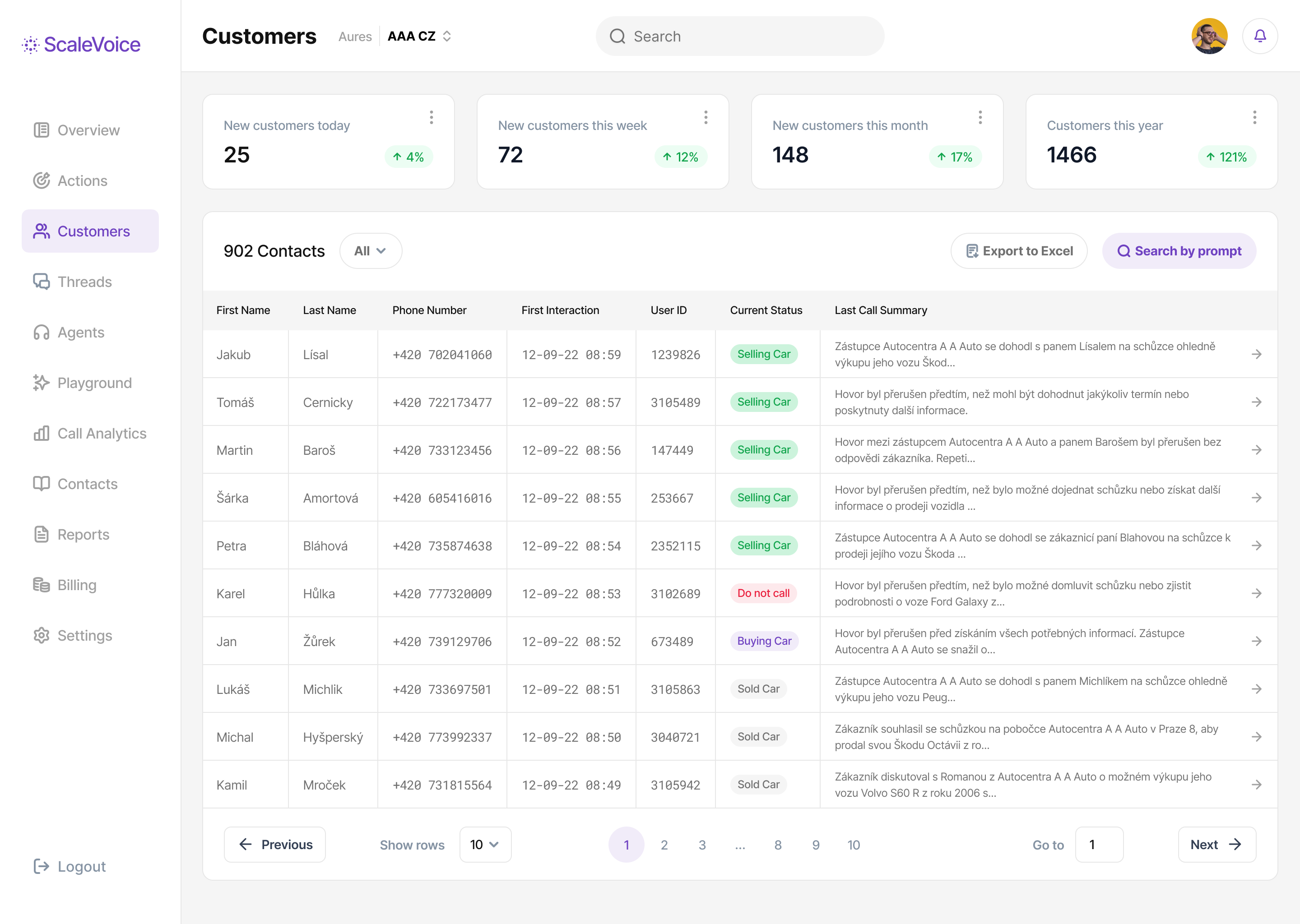Open options menu on New customers today card
Screen dimensions: 1300x924
coord(432,117)
